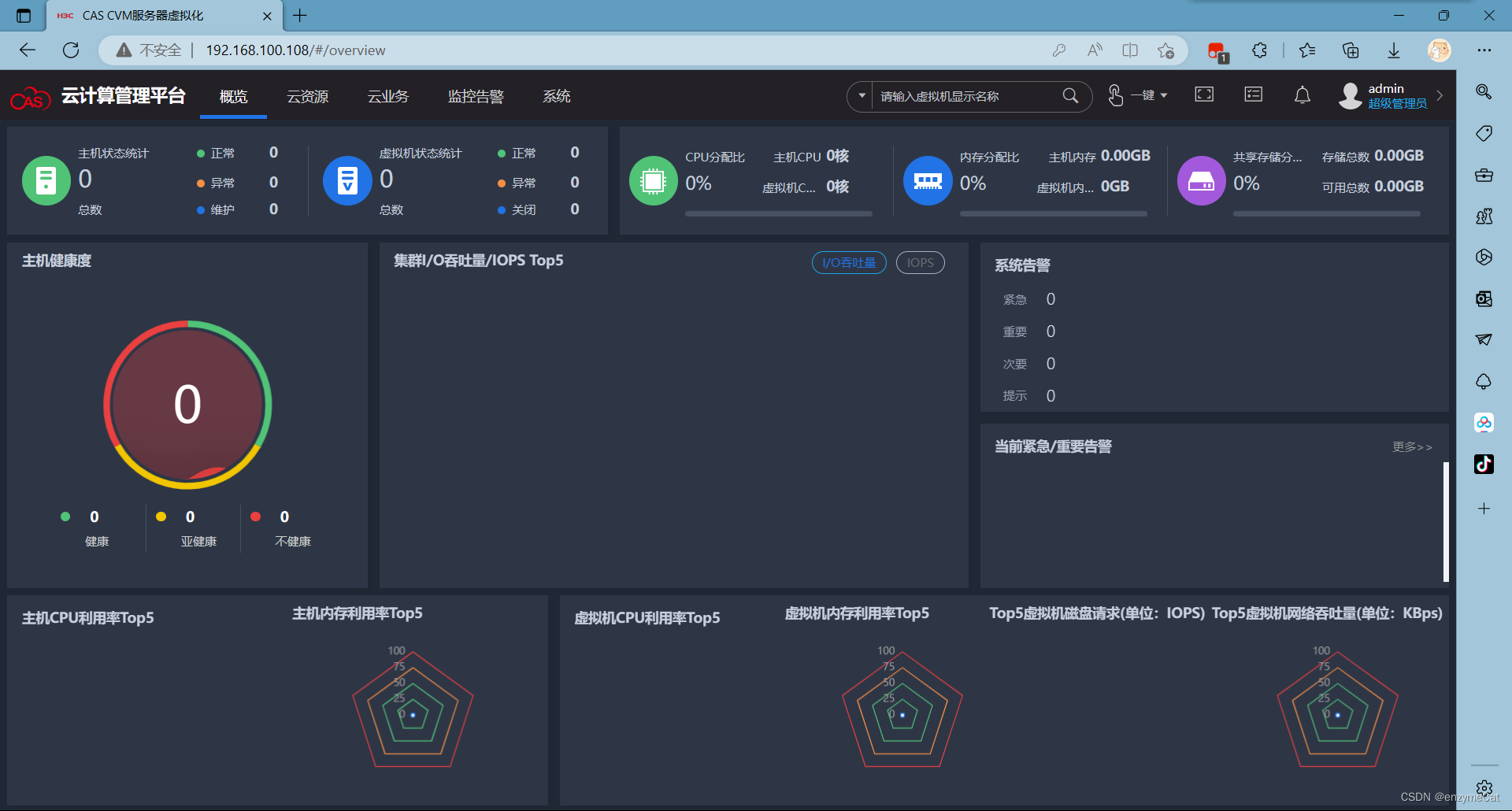Open the browser settings ellipsis menu
1512x811 pixels.
tap(1484, 50)
